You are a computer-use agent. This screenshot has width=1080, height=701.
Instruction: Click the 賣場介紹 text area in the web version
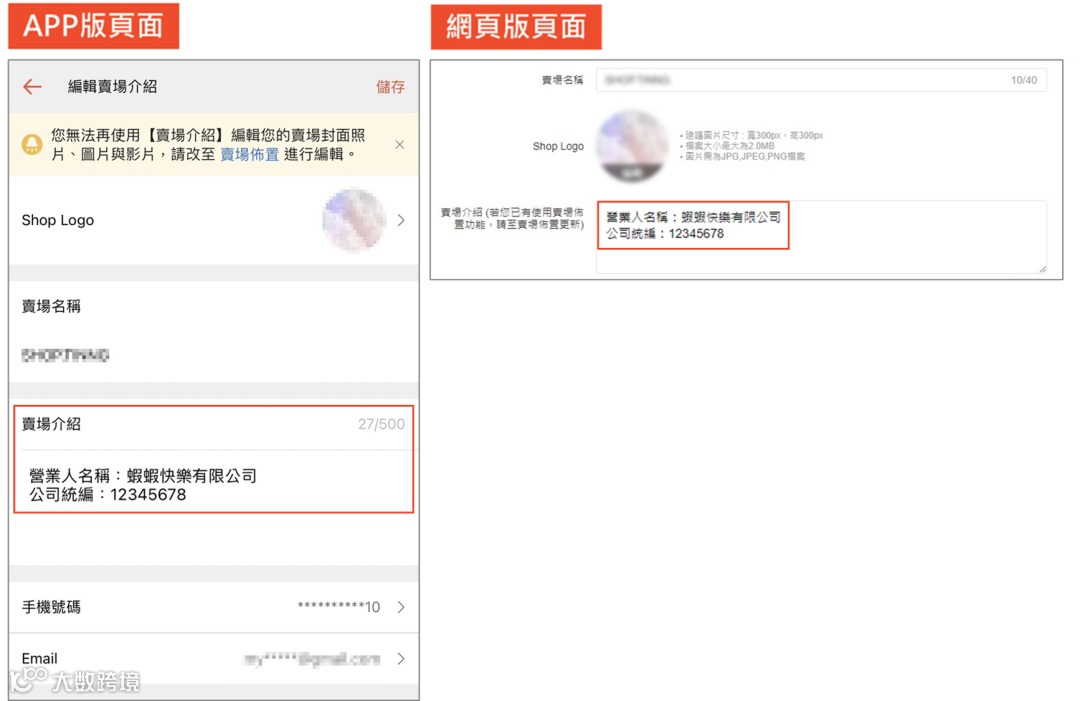(x=820, y=235)
